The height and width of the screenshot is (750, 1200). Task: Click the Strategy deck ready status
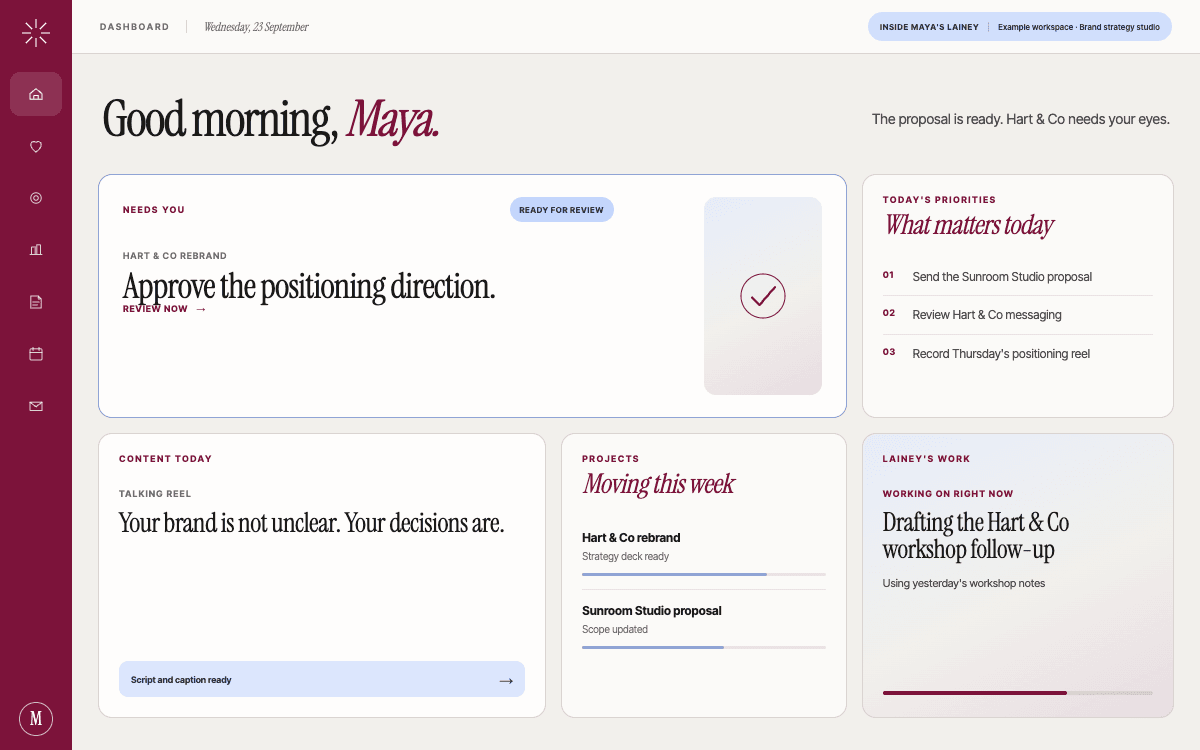tap(626, 556)
